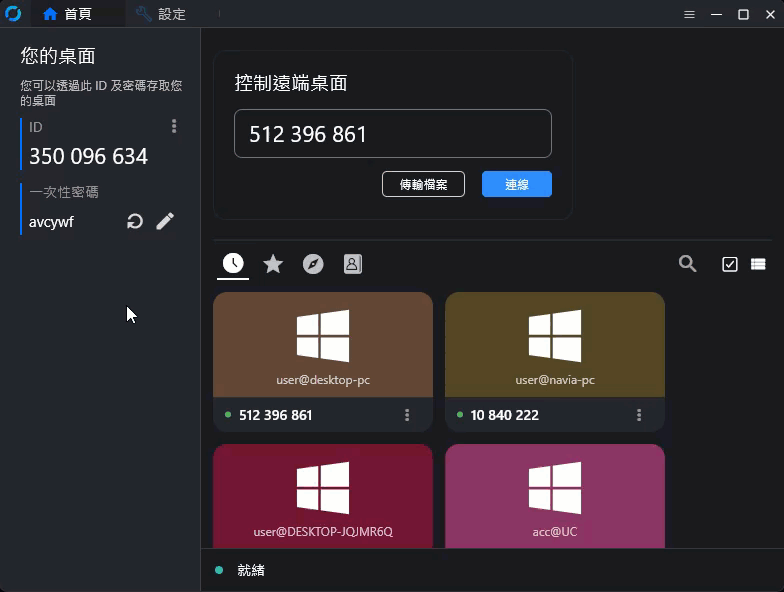Close the RustDesk window
Viewport: 784px width, 592px height.
coord(770,14)
